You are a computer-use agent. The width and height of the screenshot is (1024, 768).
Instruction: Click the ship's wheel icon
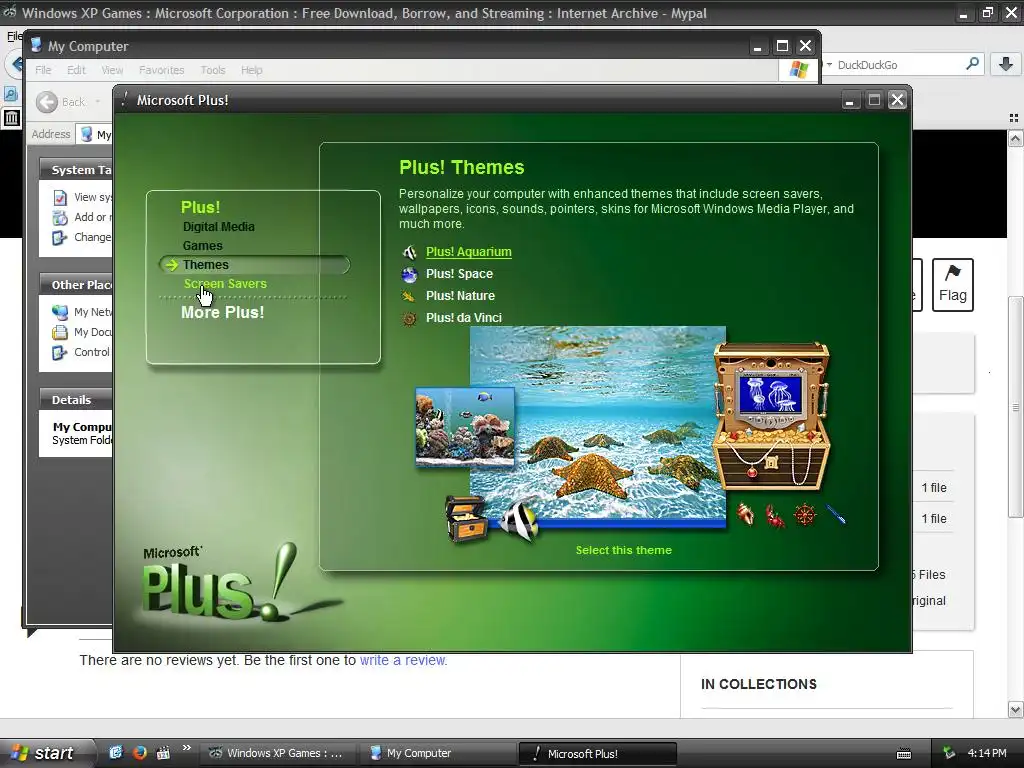click(805, 515)
